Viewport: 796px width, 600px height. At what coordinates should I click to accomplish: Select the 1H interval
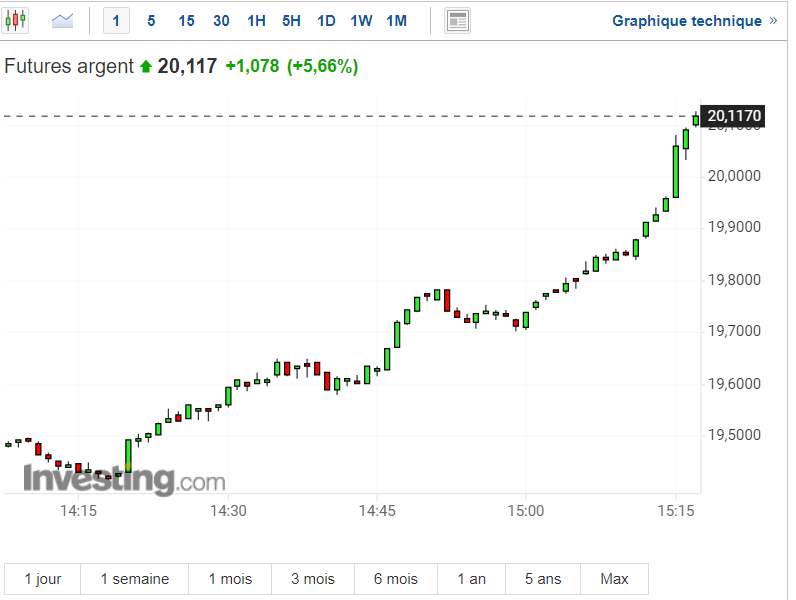[256, 21]
